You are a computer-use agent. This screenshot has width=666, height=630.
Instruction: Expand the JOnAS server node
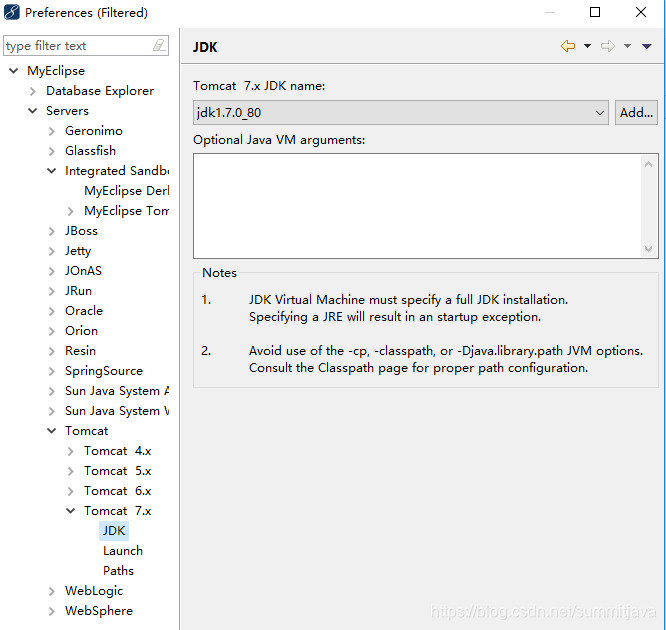[51, 271]
